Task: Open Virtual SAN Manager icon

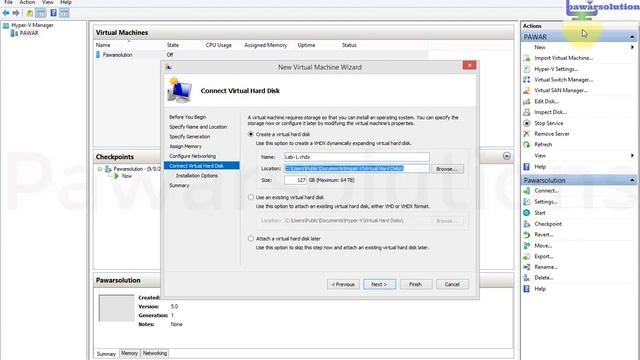Action: pos(527,90)
